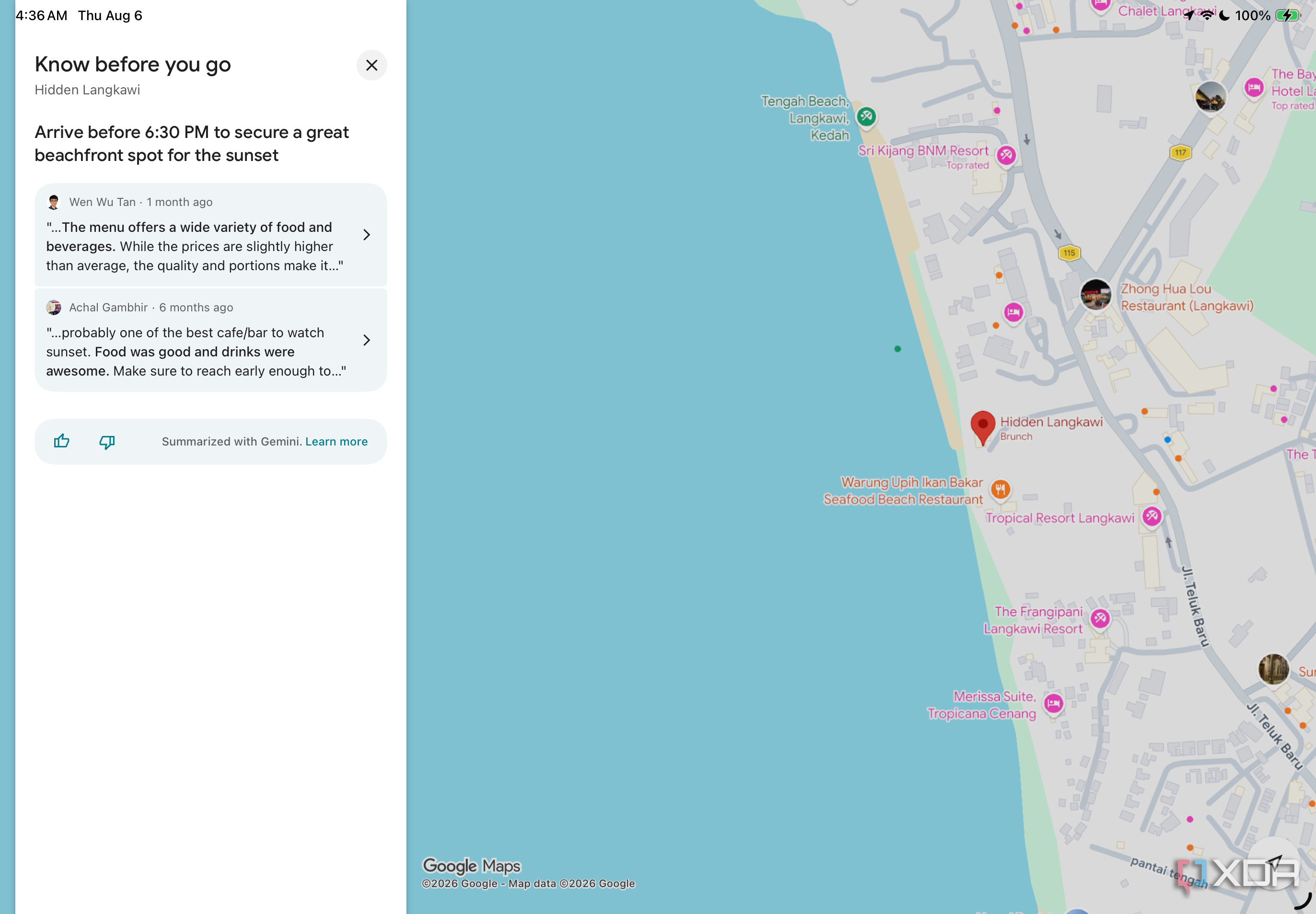Open the Learn more link
This screenshot has height=914, width=1316.
tap(336, 442)
